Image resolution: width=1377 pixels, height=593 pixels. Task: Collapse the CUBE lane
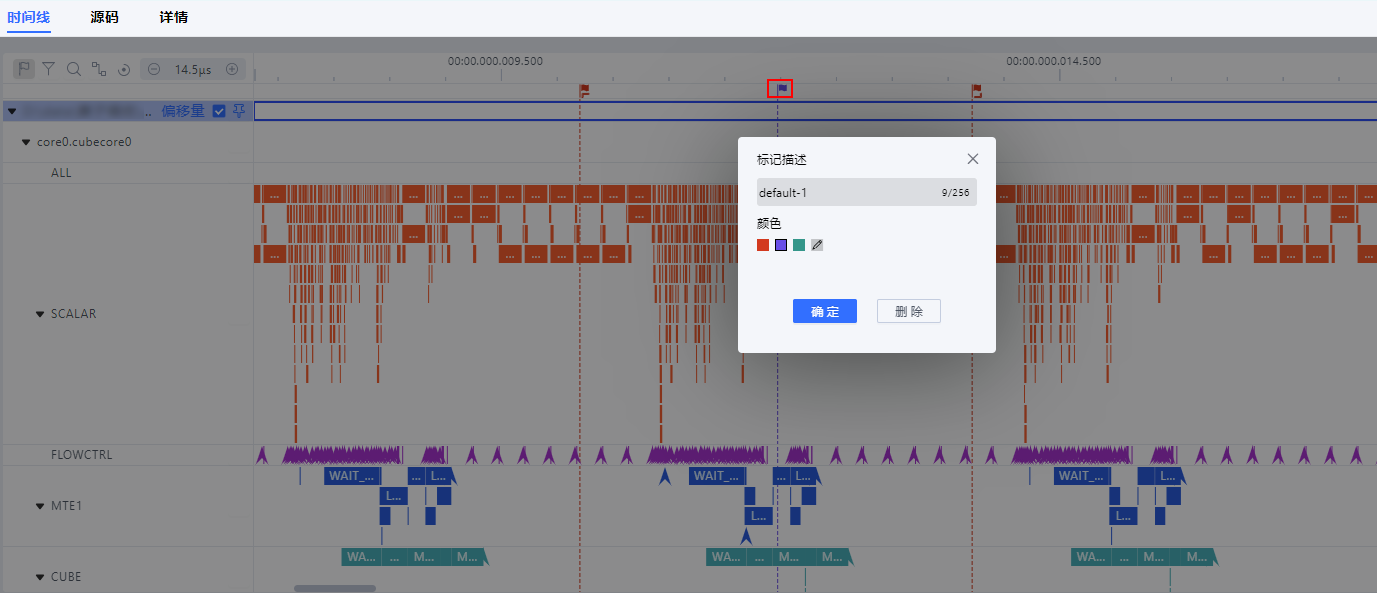41,577
